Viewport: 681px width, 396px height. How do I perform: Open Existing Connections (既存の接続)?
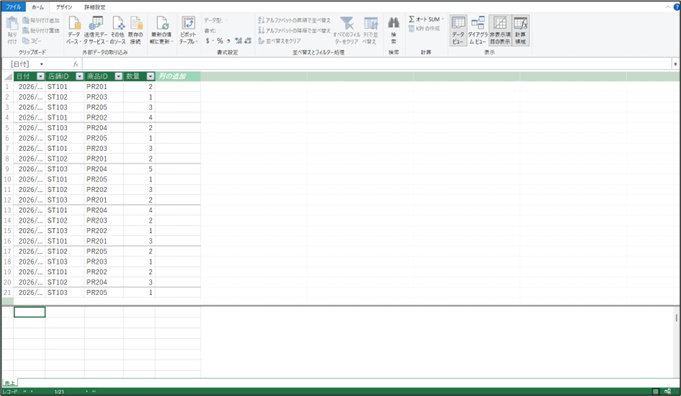(x=136, y=30)
